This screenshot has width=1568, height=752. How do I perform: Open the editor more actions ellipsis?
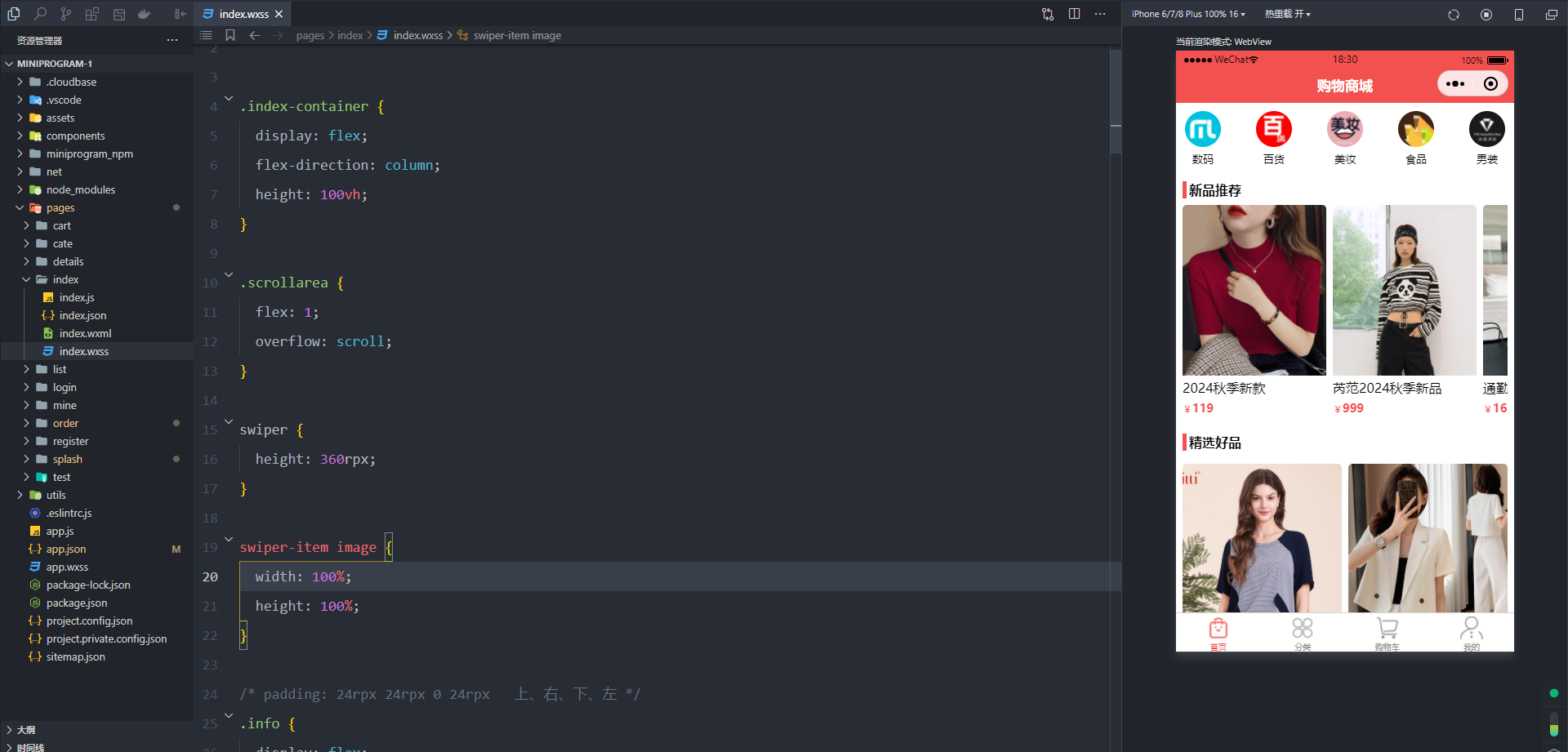tap(1100, 14)
